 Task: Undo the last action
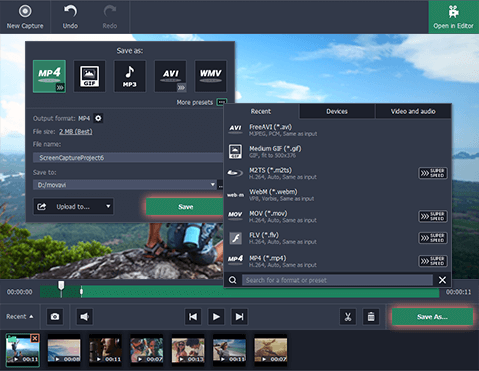click(x=70, y=17)
